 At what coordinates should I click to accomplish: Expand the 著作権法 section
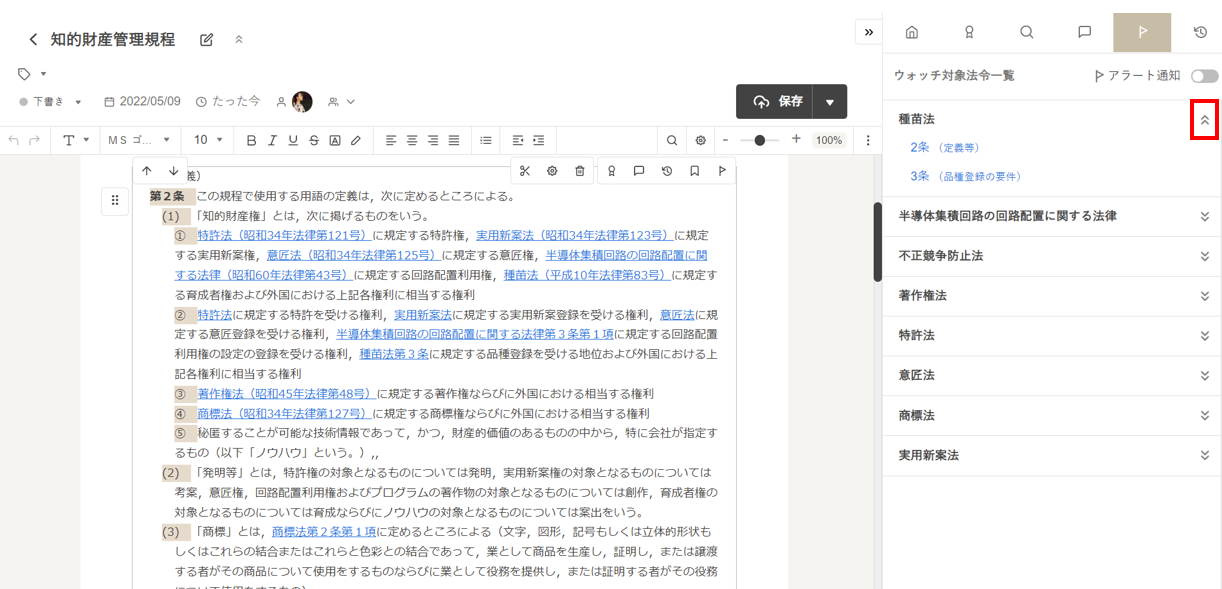pyautogui.click(x=1204, y=296)
